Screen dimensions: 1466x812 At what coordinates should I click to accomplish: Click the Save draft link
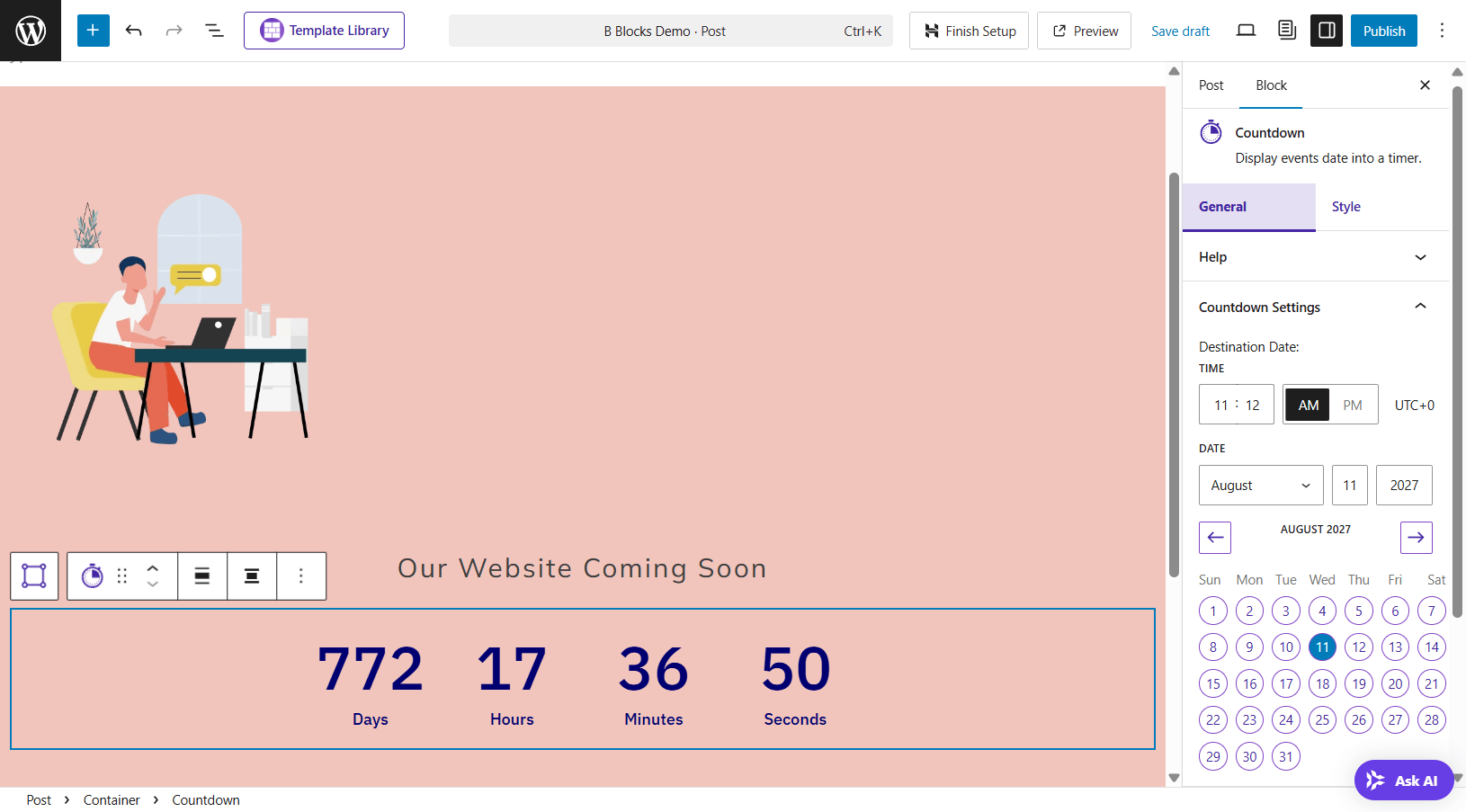click(1180, 31)
